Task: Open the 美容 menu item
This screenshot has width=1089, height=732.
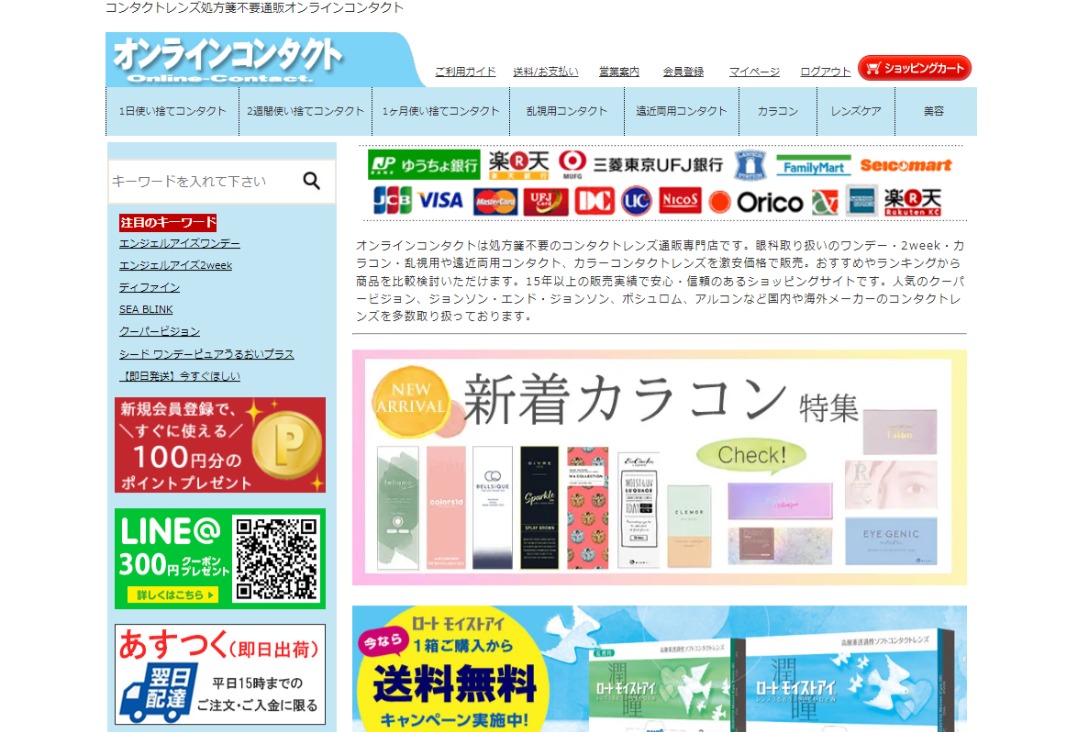Action: (x=934, y=111)
